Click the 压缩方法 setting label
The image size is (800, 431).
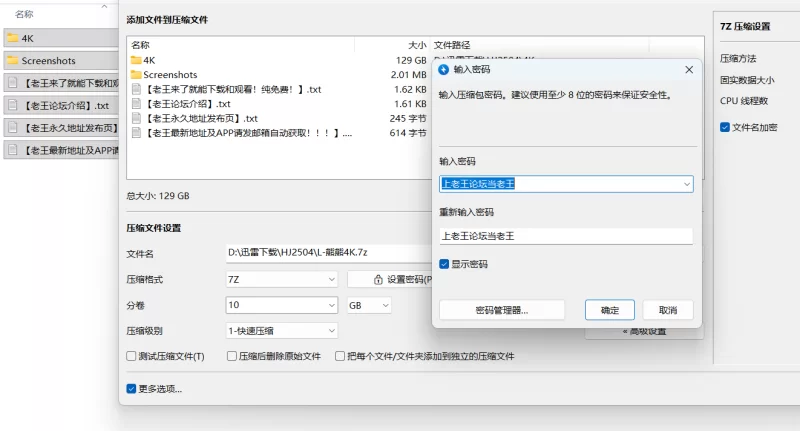tap(738, 59)
